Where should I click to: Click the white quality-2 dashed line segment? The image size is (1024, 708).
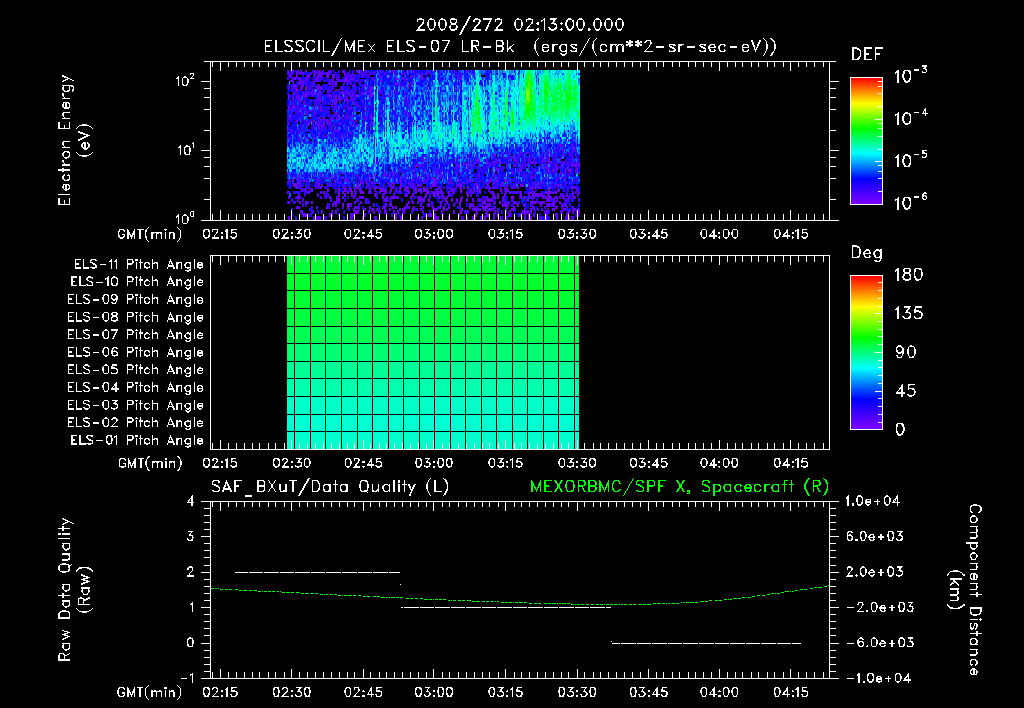(317, 572)
